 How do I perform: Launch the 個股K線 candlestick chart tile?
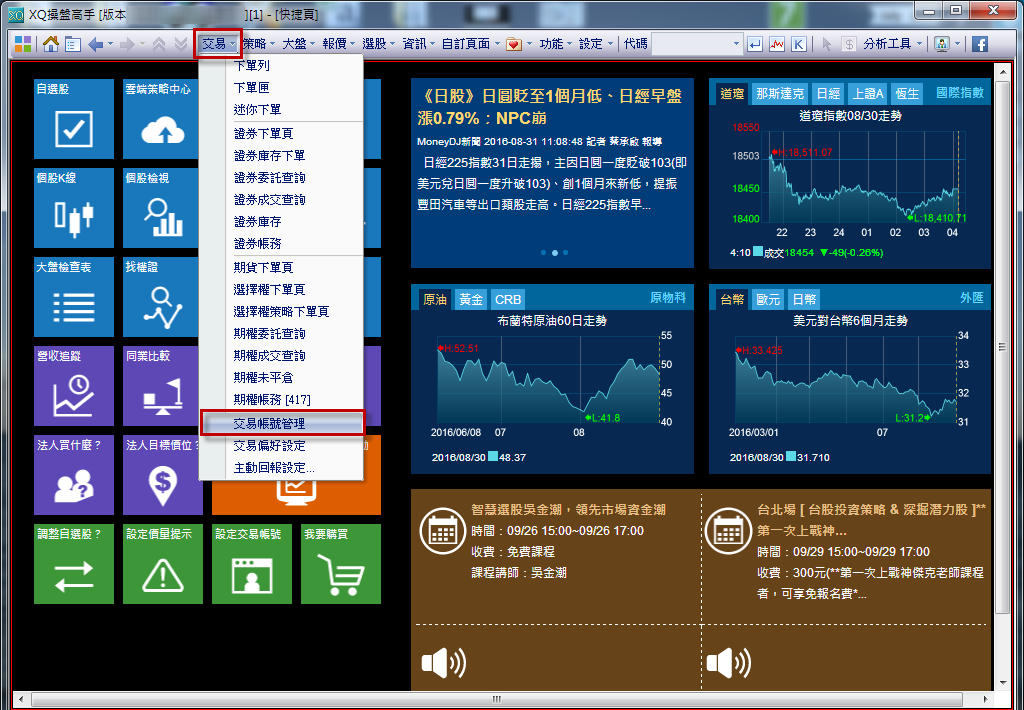tap(74, 208)
